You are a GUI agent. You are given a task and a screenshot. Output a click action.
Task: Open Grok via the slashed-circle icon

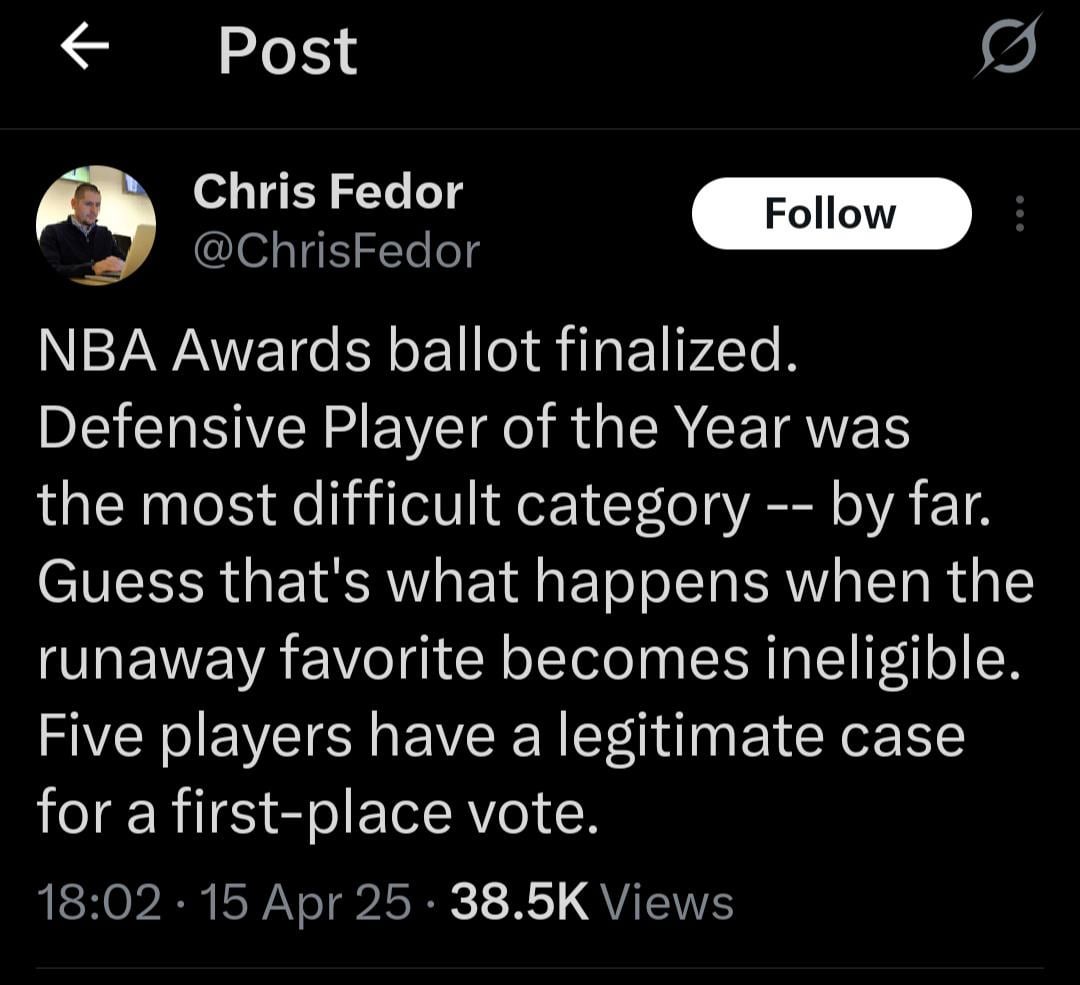click(x=1008, y=47)
